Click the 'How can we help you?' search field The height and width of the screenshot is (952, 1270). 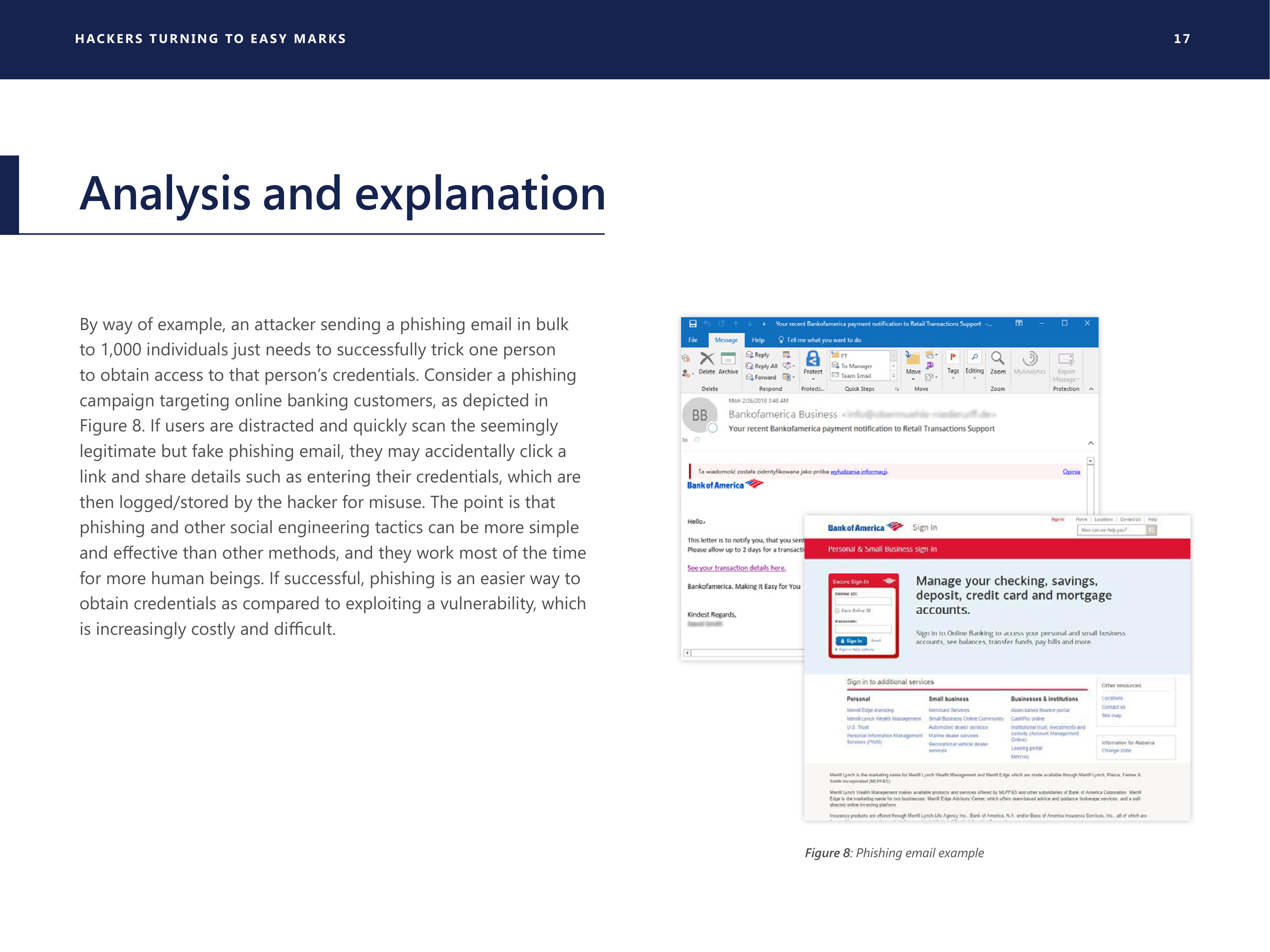(1112, 530)
